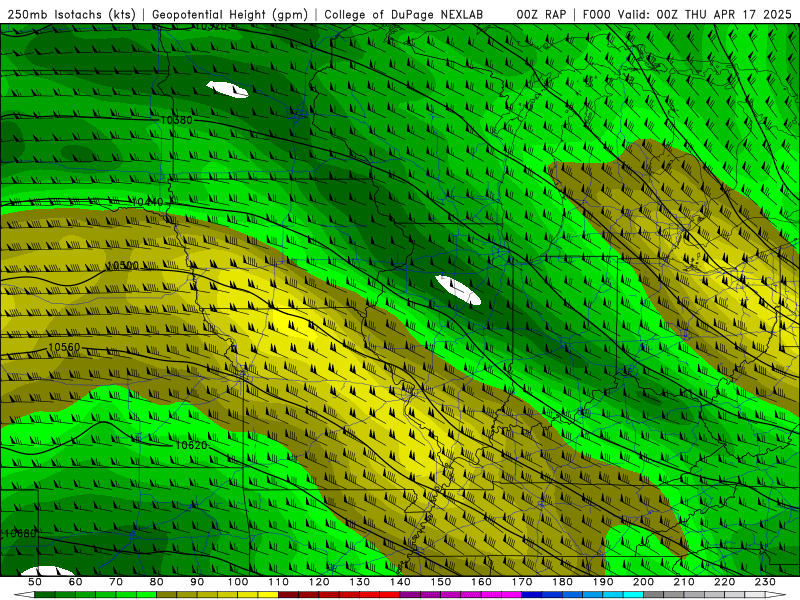Click the legend value 80
Screen dimensions: 800x600
[157, 582]
